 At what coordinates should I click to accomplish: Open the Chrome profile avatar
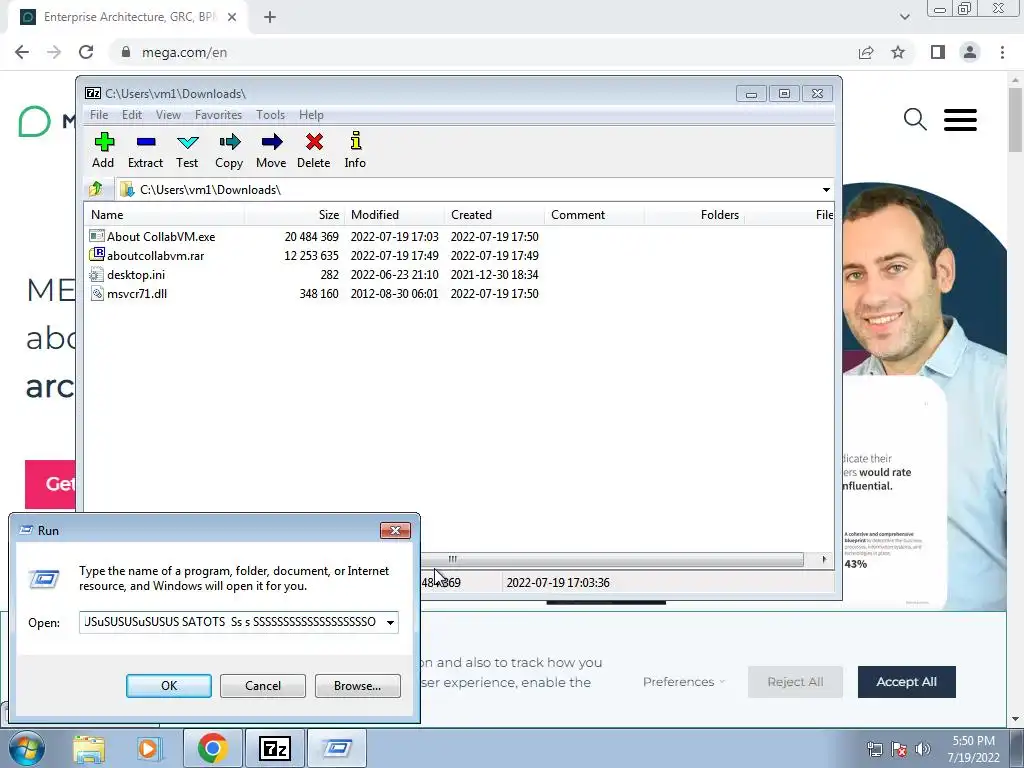pos(970,52)
